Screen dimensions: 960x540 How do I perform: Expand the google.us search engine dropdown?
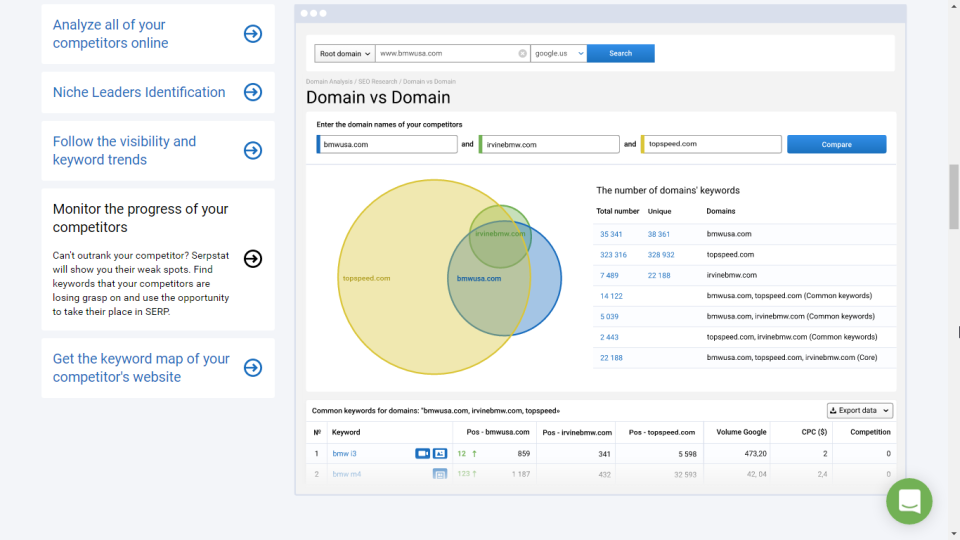click(x=558, y=54)
